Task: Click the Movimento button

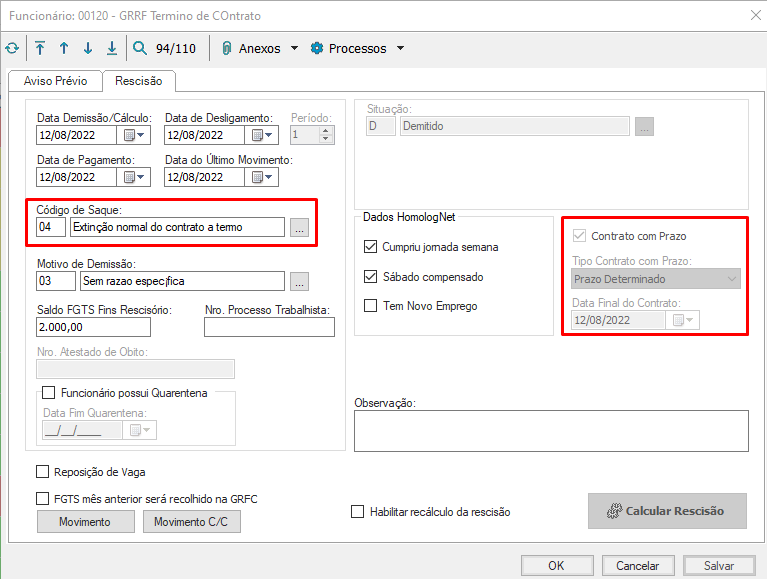Action: [x=86, y=522]
